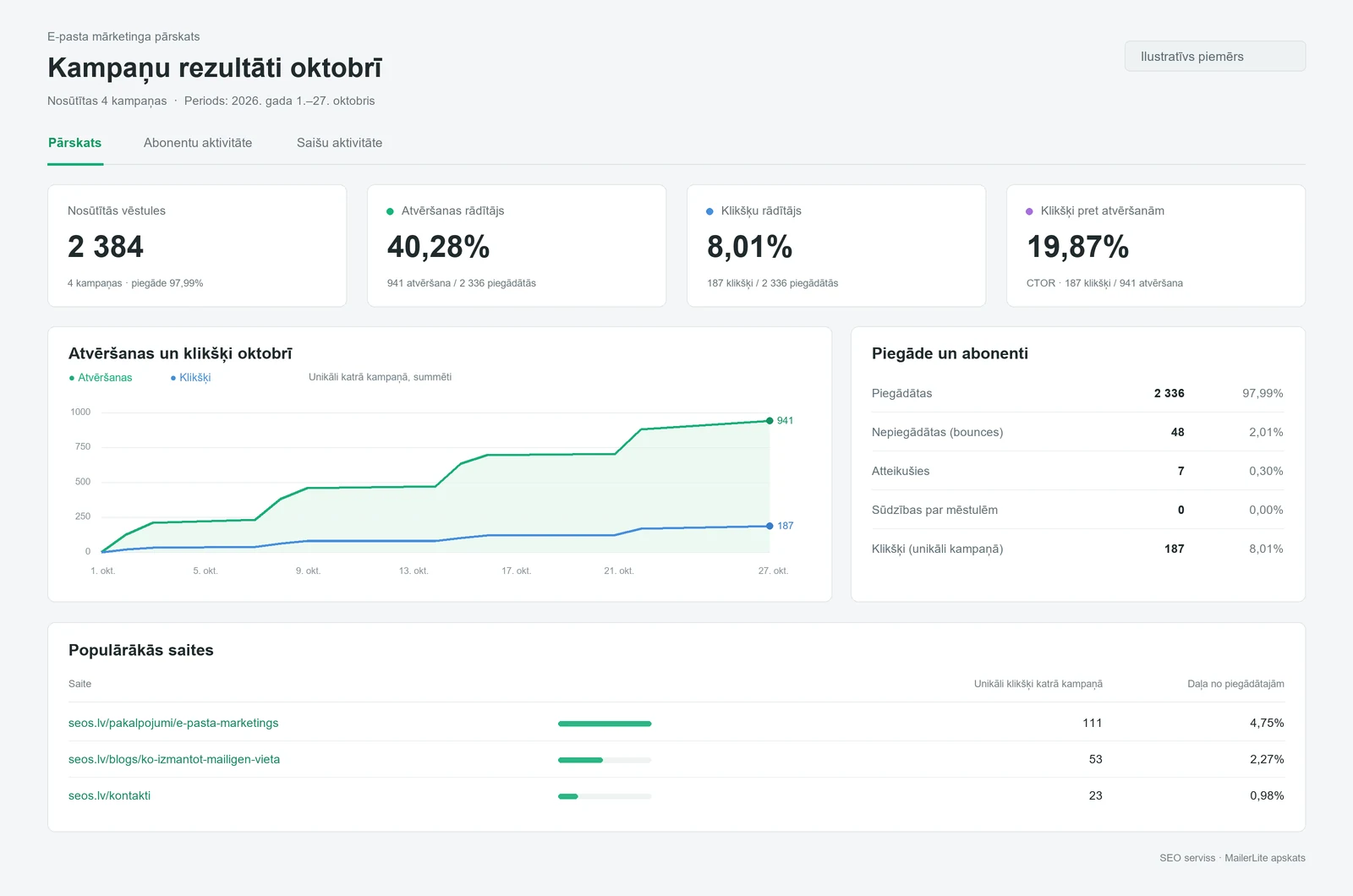1353x896 pixels.
Task: Click the progress bar for seos.lv/kontakti
Action: point(605,796)
